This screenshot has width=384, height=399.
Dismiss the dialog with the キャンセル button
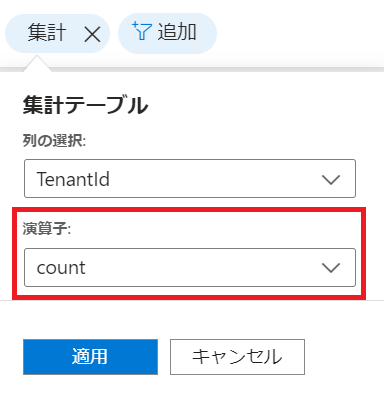coord(237,357)
